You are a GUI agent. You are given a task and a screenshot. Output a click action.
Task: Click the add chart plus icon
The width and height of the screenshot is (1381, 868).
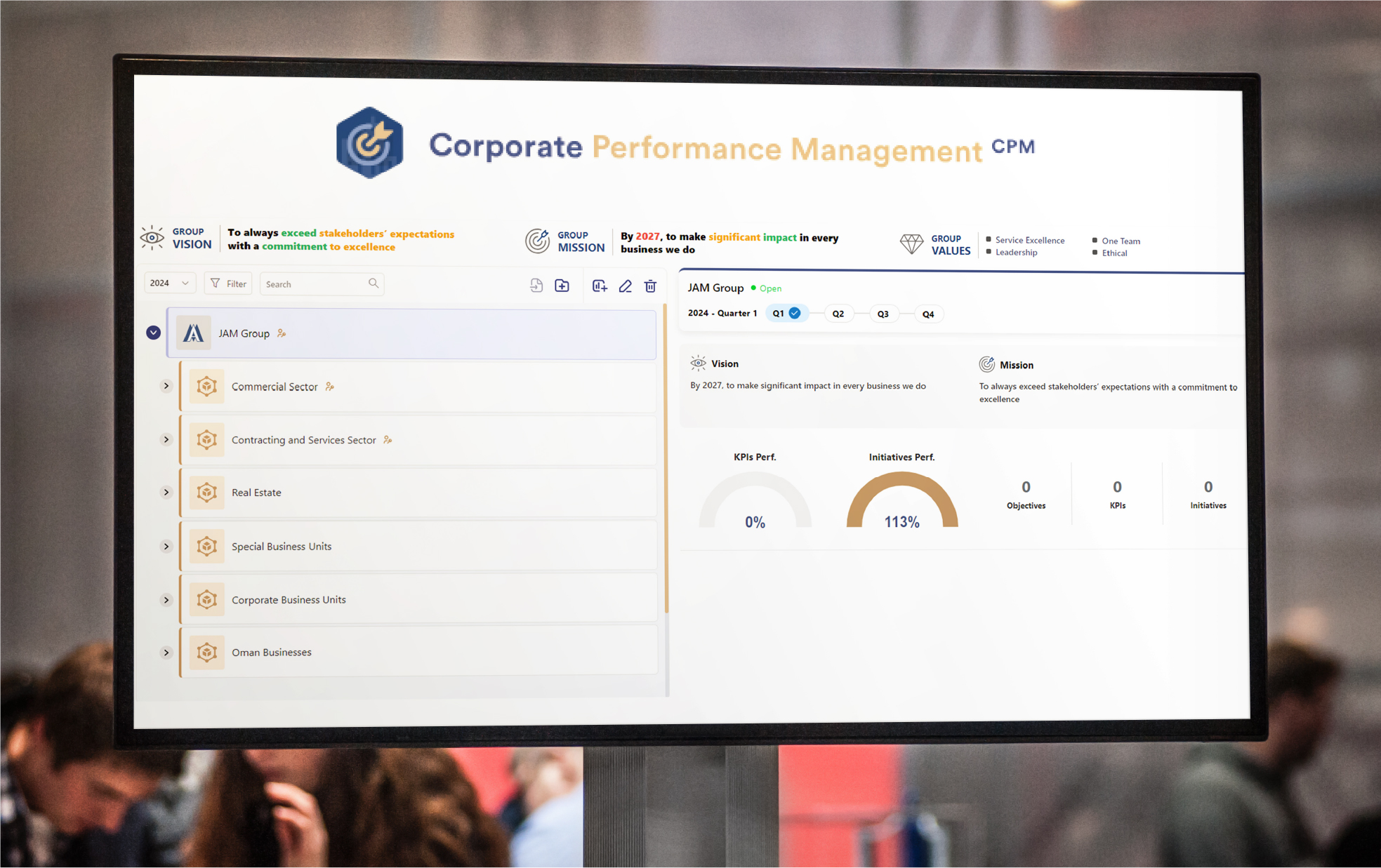[x=600, y=286]
